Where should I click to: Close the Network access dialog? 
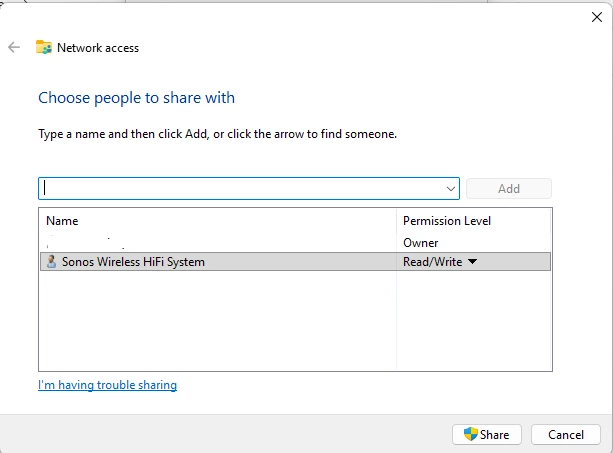click(597, 16)
